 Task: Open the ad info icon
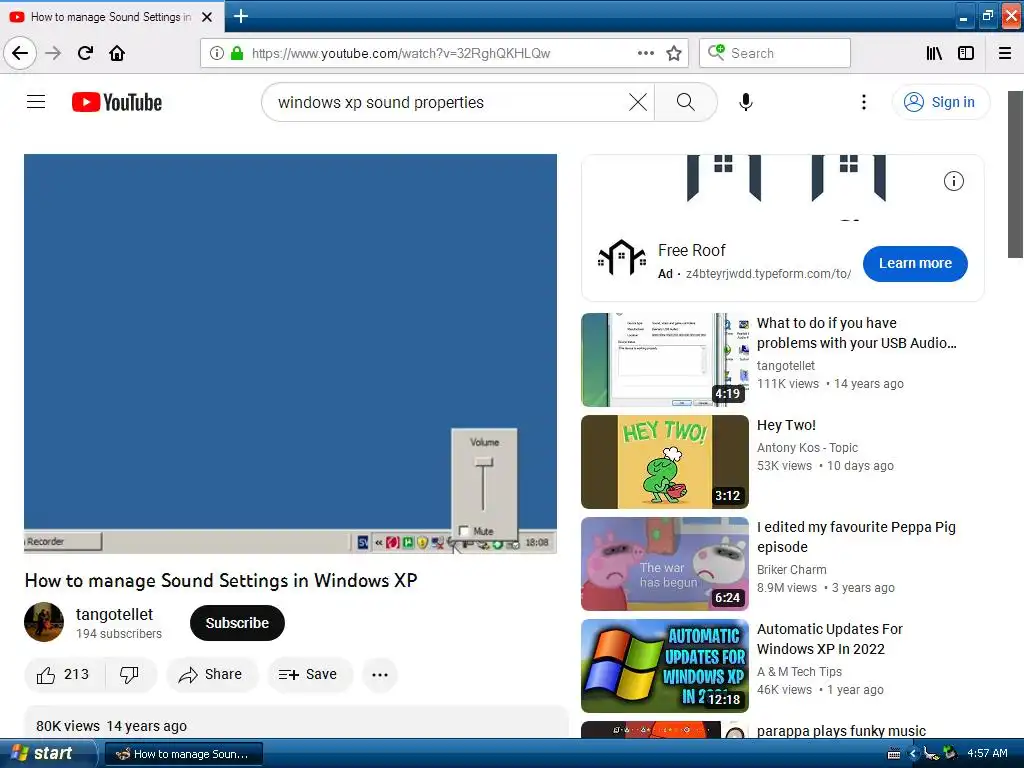click(953, 181)
